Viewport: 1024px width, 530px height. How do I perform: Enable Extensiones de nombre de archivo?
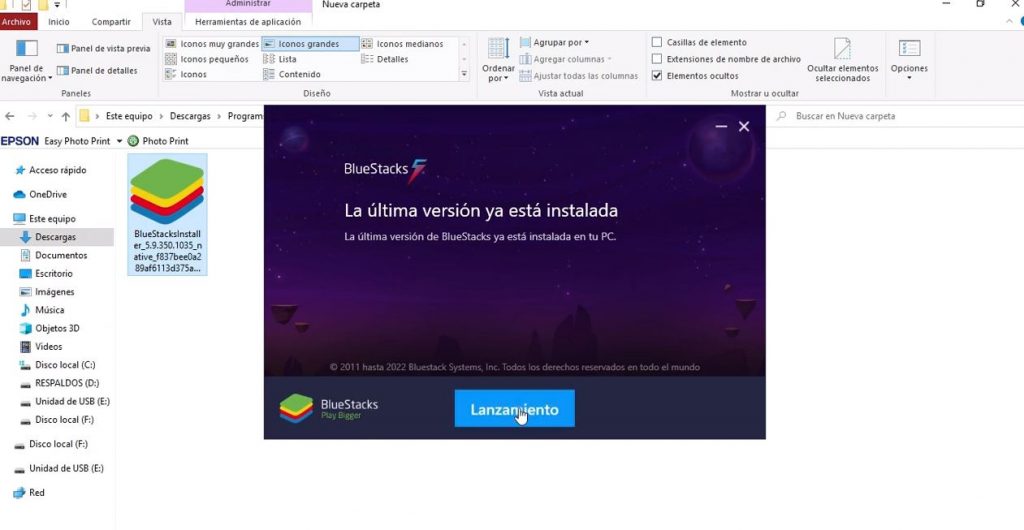pos(657,59)
